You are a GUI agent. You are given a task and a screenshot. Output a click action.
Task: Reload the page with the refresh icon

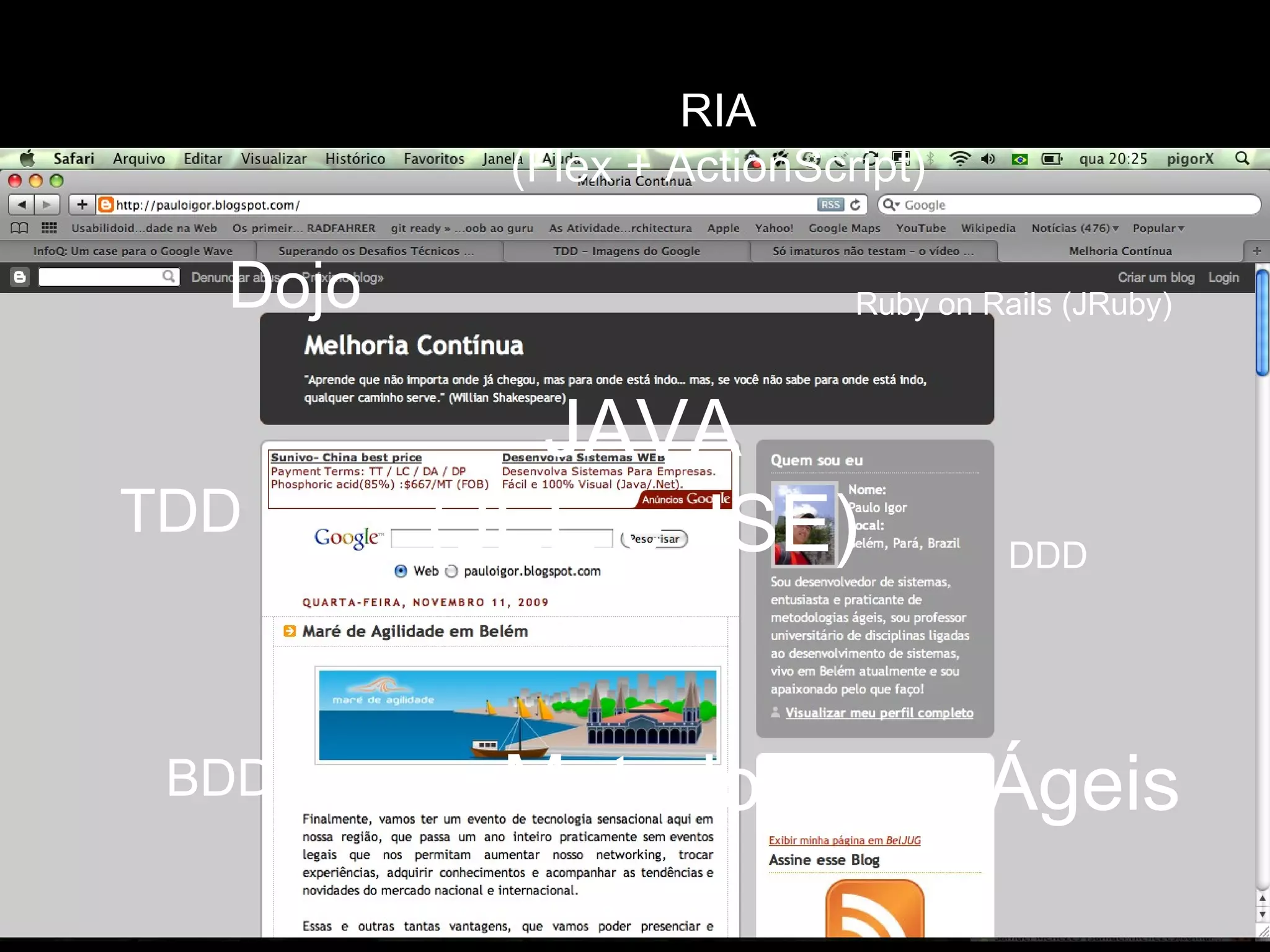click(856, 205)
